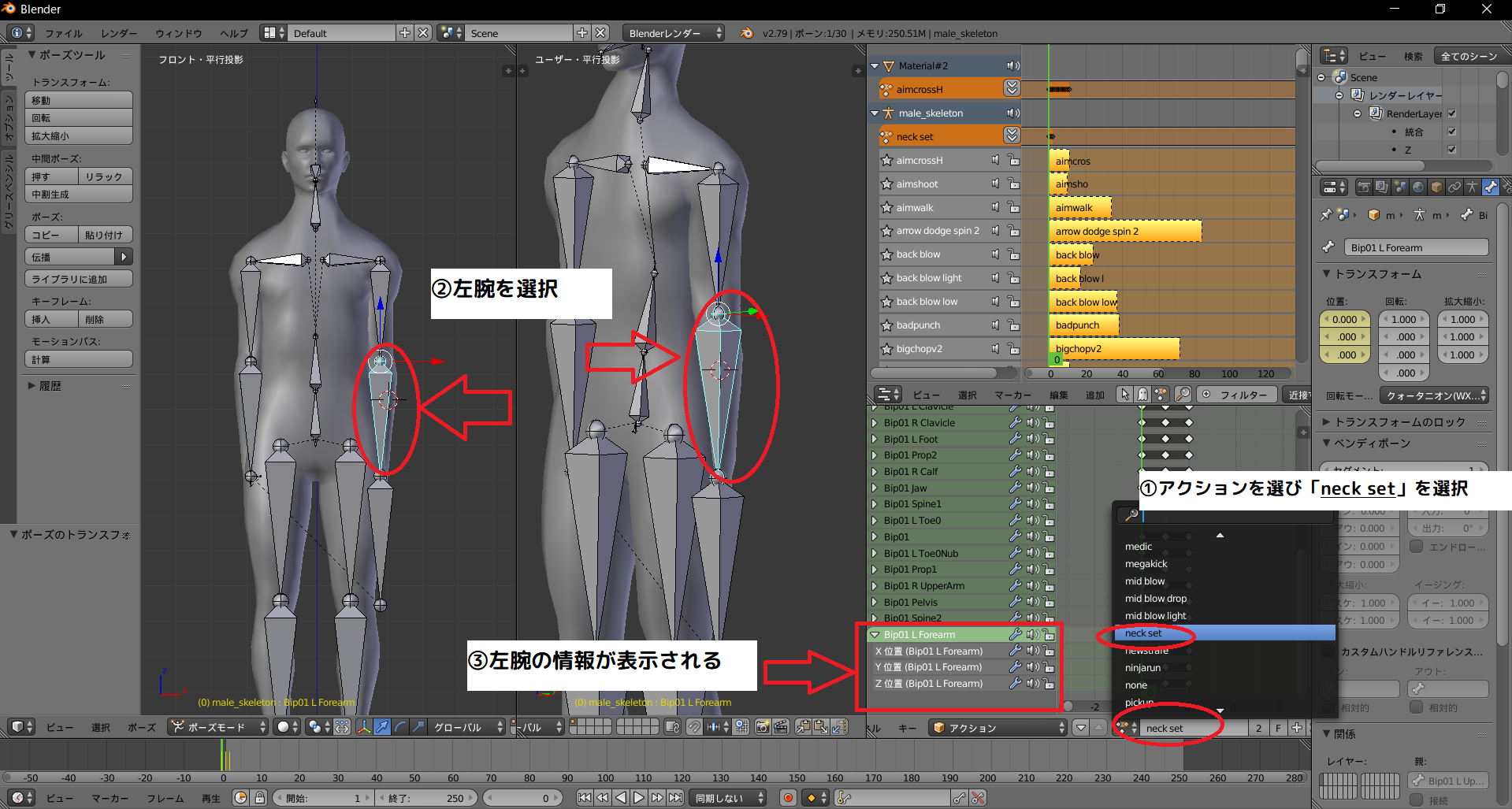
Task: Toggle lock on the badpunch NLA track
Action: tap(1013, 325)
